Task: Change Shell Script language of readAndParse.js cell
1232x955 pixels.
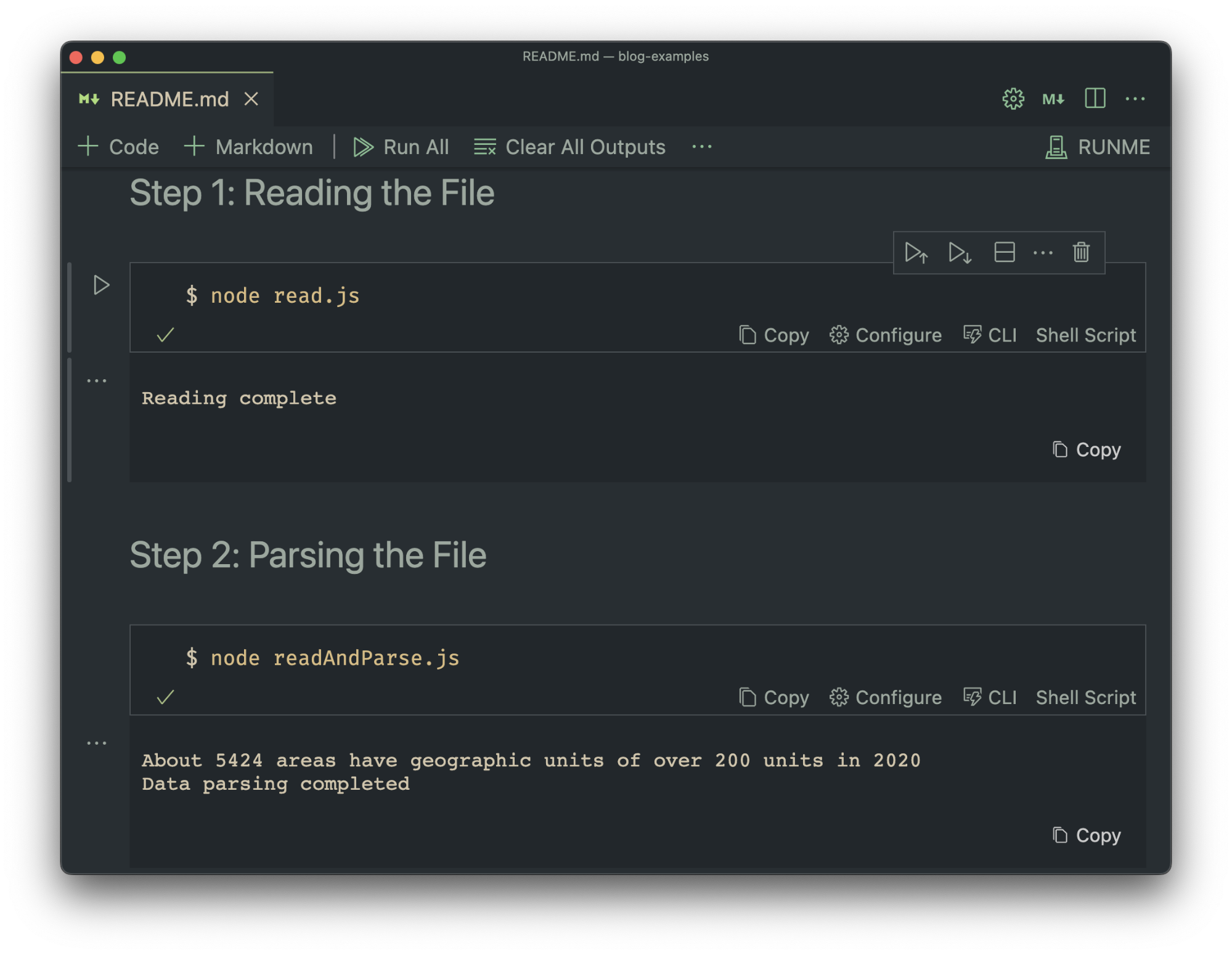Action: [1085, 697]
